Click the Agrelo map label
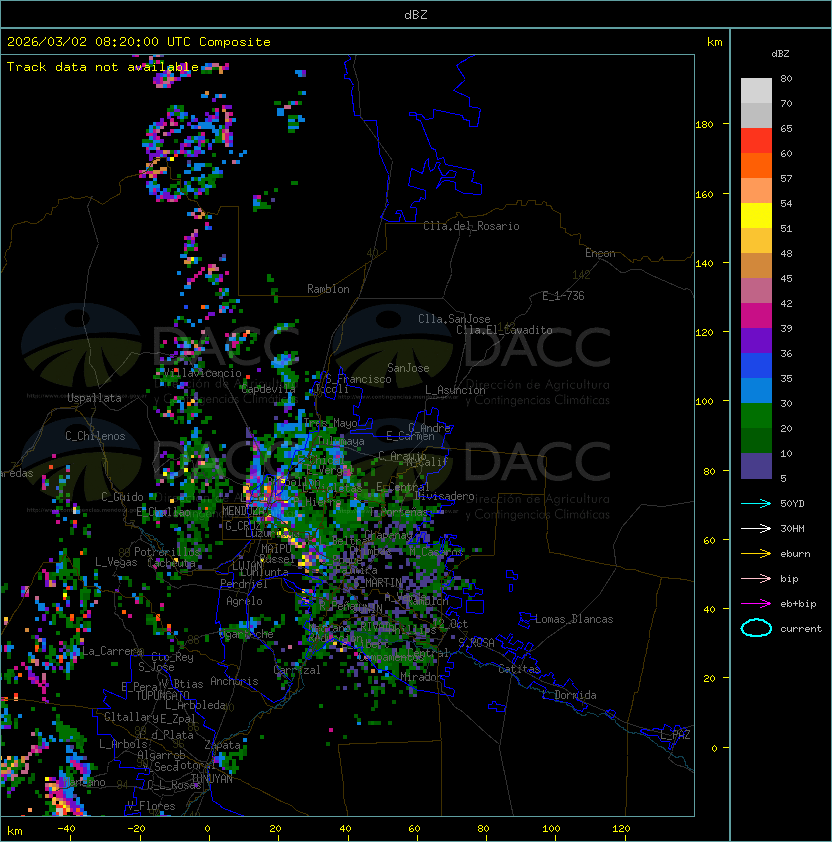 [244, 601]
